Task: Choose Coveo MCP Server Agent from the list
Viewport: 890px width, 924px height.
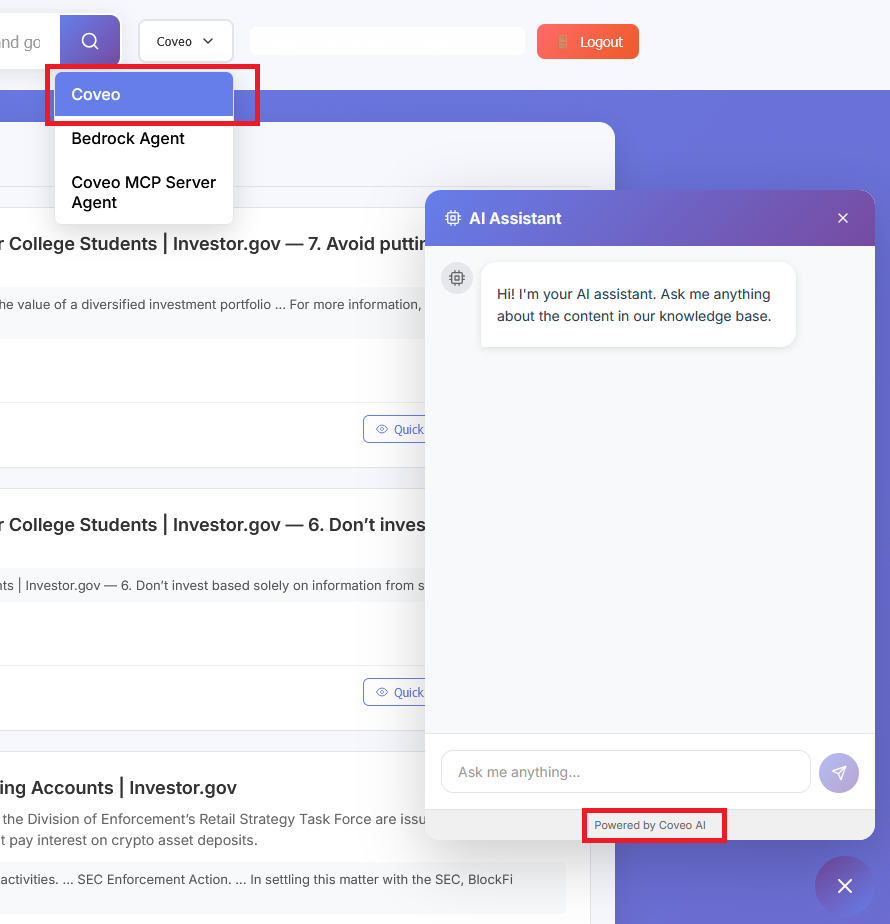Action: (x=143, y=192)
